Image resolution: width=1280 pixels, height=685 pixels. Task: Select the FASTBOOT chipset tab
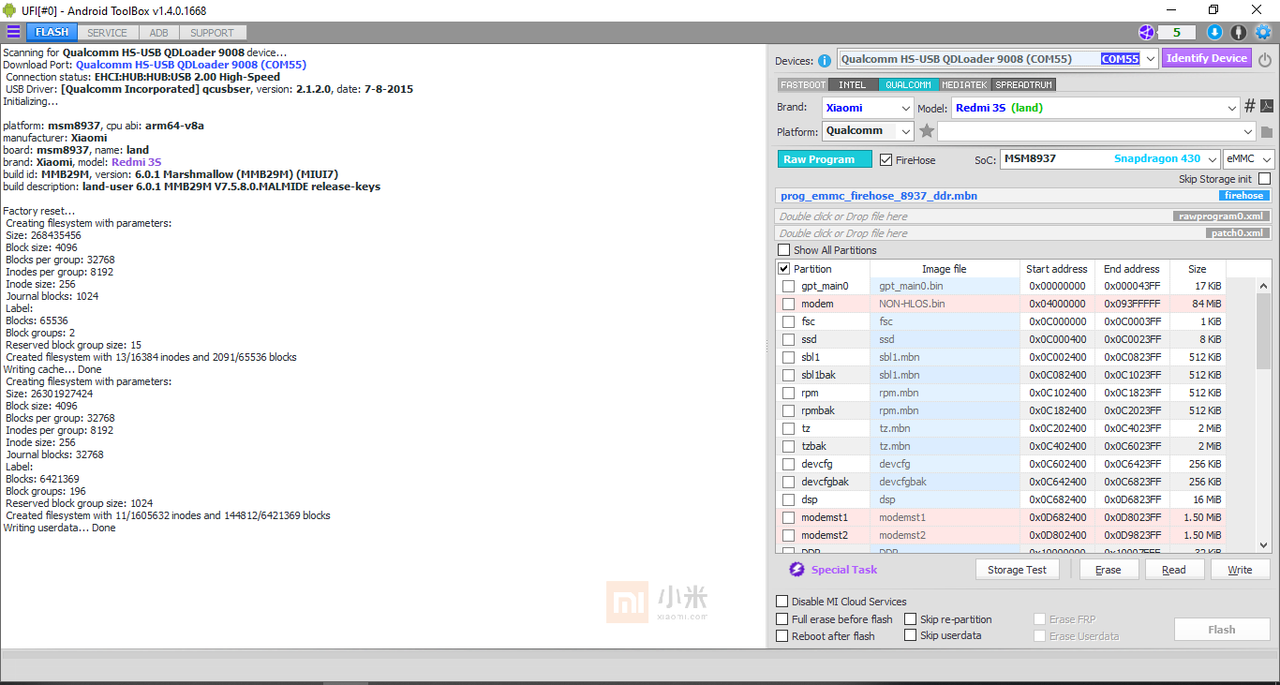click(x=803, y=85)
